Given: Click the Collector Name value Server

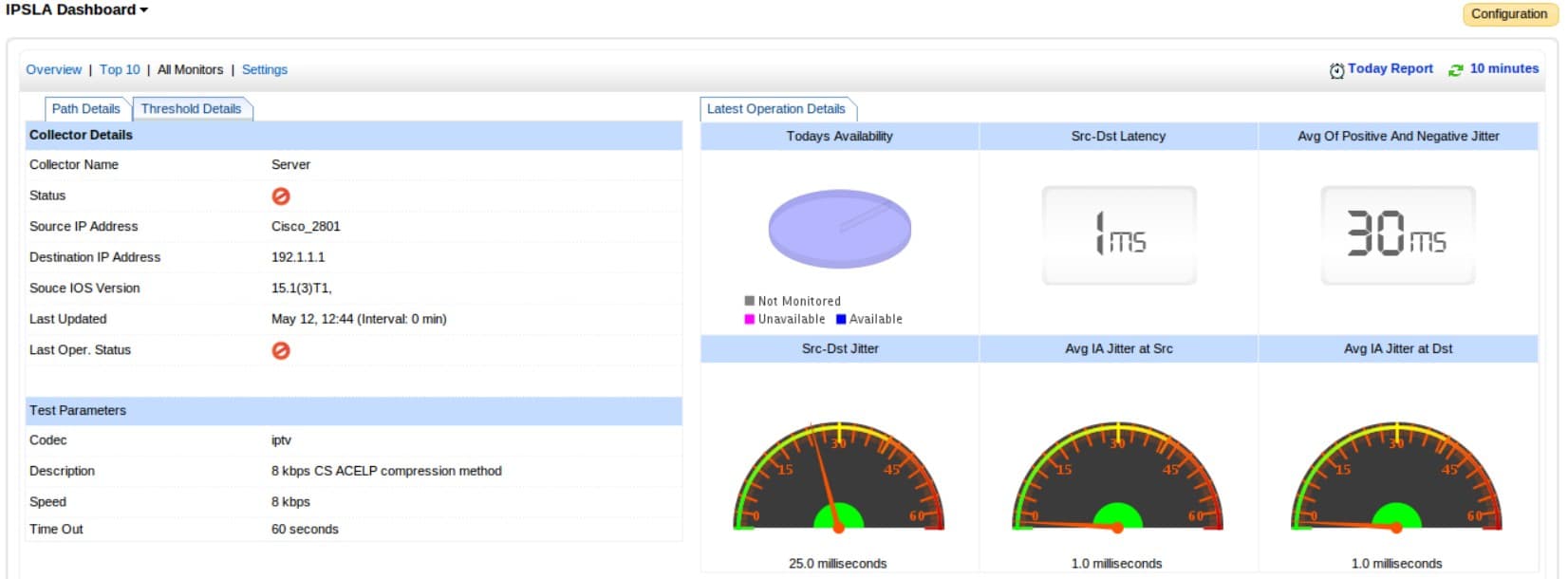Looking at the screenshot, I should click(290, 164).
